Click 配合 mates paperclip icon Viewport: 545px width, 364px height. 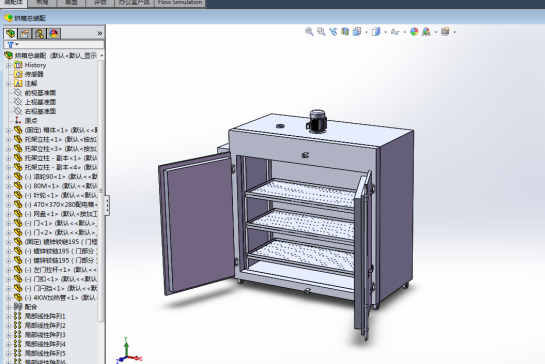[x=18, y=306]
